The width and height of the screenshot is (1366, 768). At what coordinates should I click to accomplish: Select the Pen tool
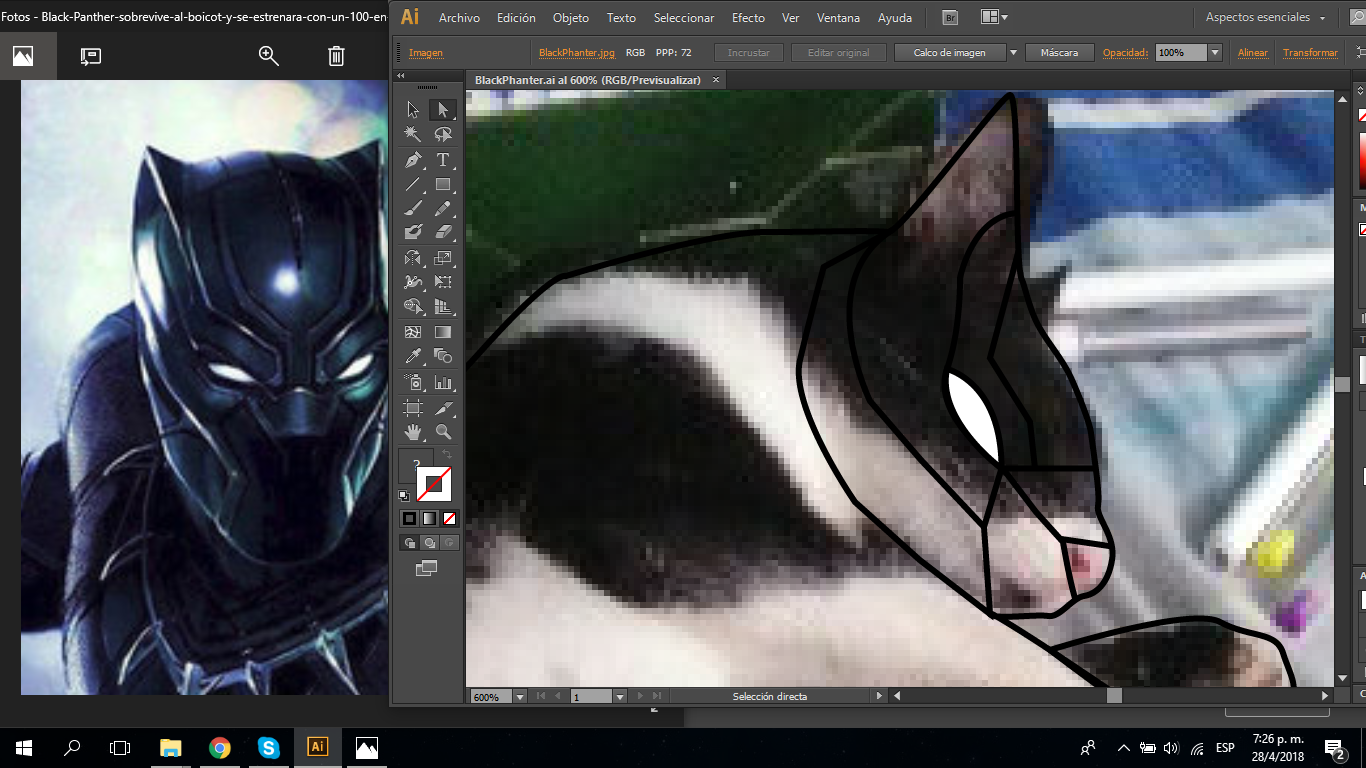(x=413, y=160)
